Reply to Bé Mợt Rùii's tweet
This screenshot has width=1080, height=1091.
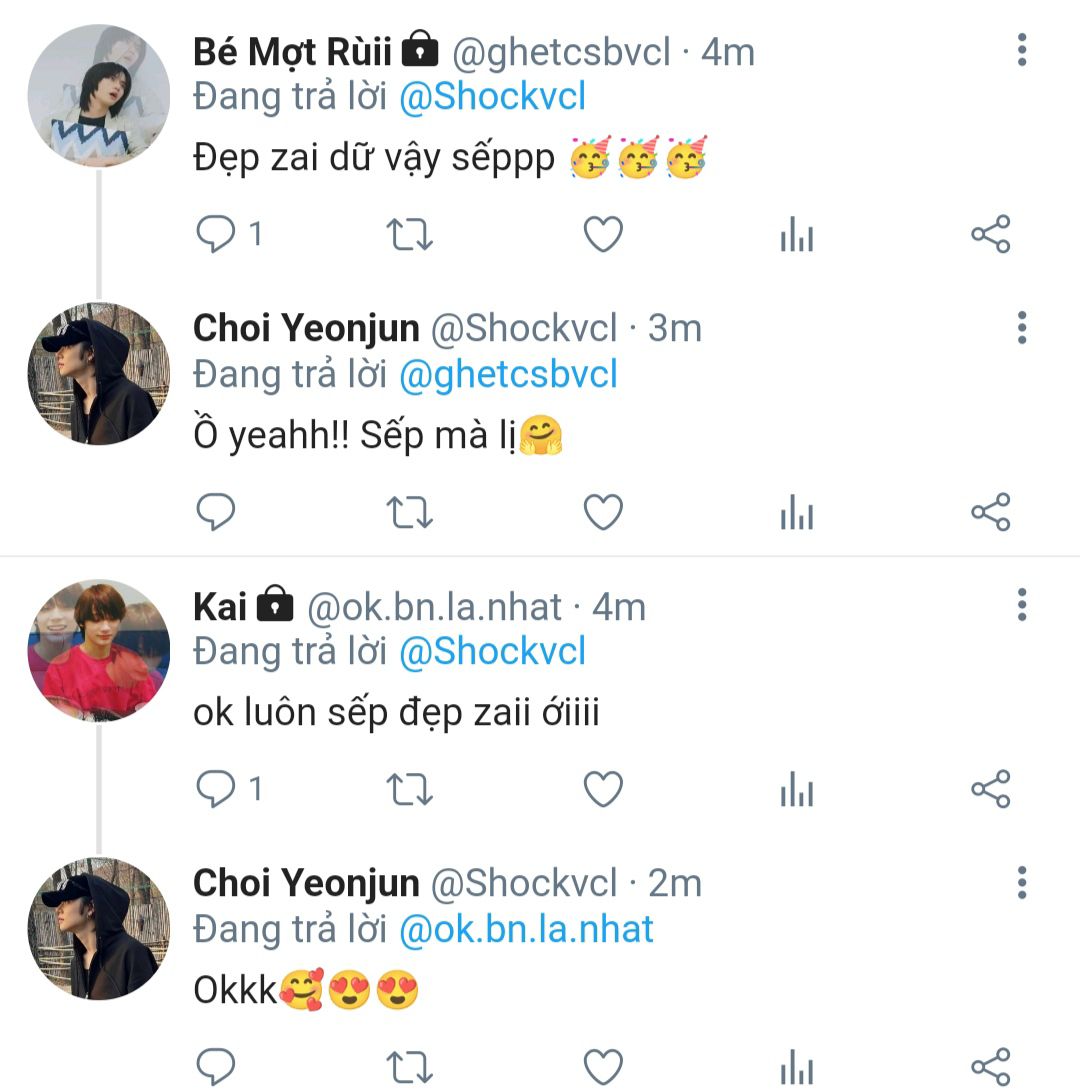pyautogui.click(x=215, y=235)
